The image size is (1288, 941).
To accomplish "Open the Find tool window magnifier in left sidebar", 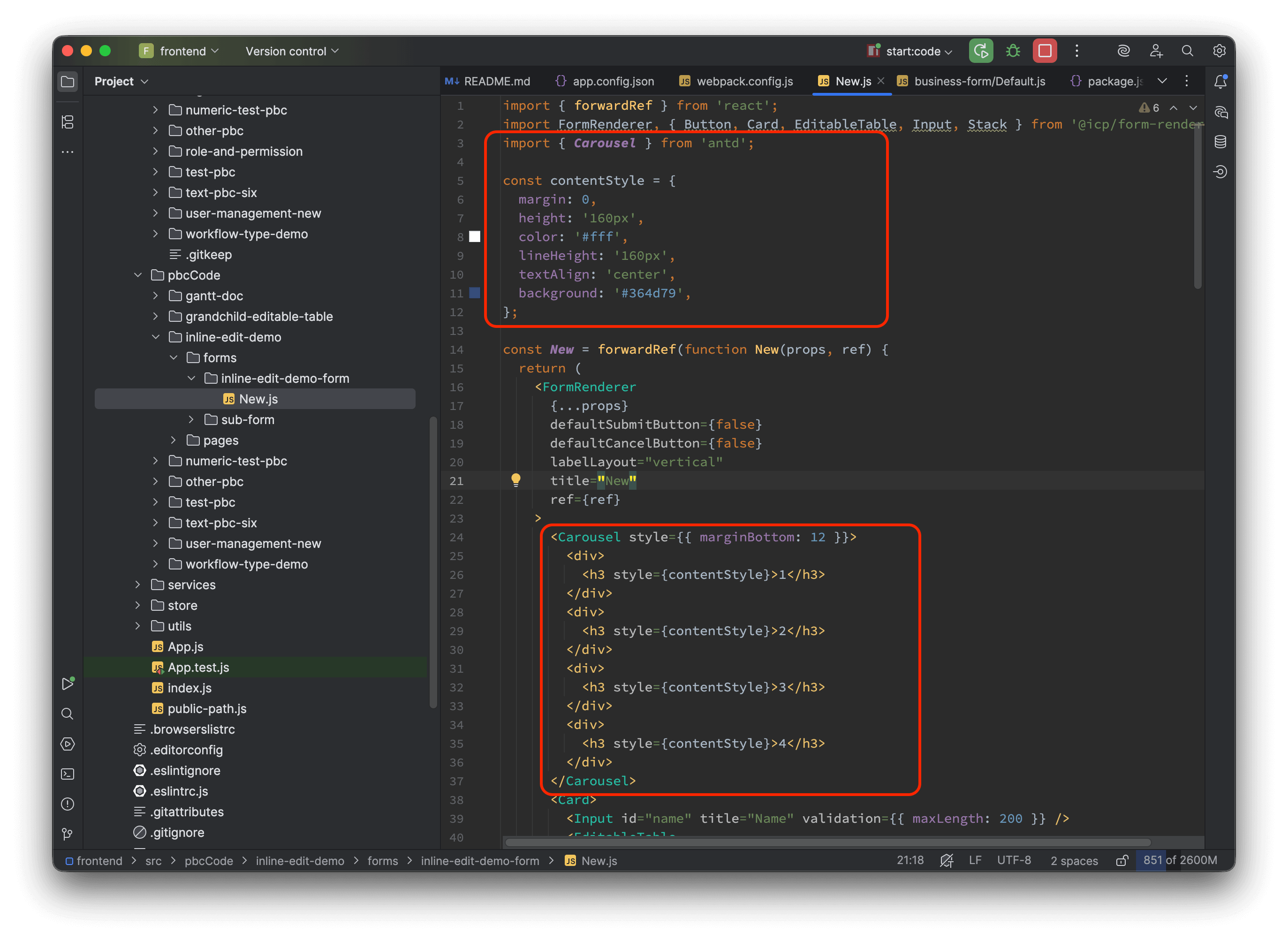I will [67, 714].
